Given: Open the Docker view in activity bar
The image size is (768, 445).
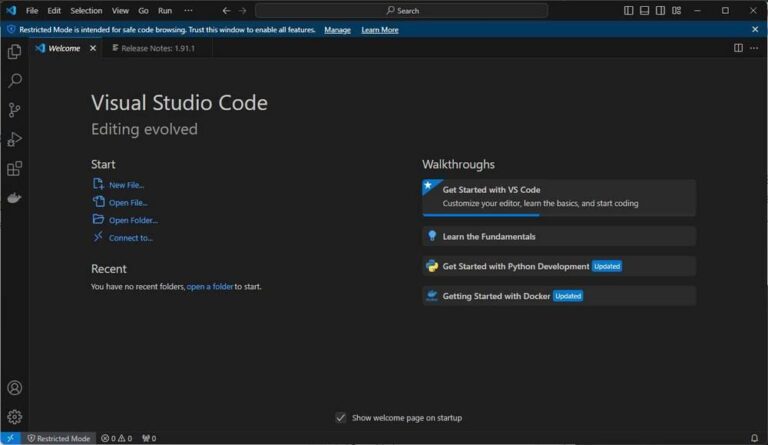Looking at the screenshot, I should pyautogui.click(x=15, y=198).
